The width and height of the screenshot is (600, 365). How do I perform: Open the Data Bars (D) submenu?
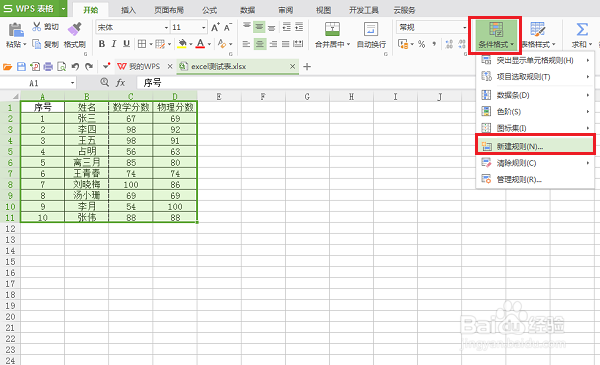535,95
